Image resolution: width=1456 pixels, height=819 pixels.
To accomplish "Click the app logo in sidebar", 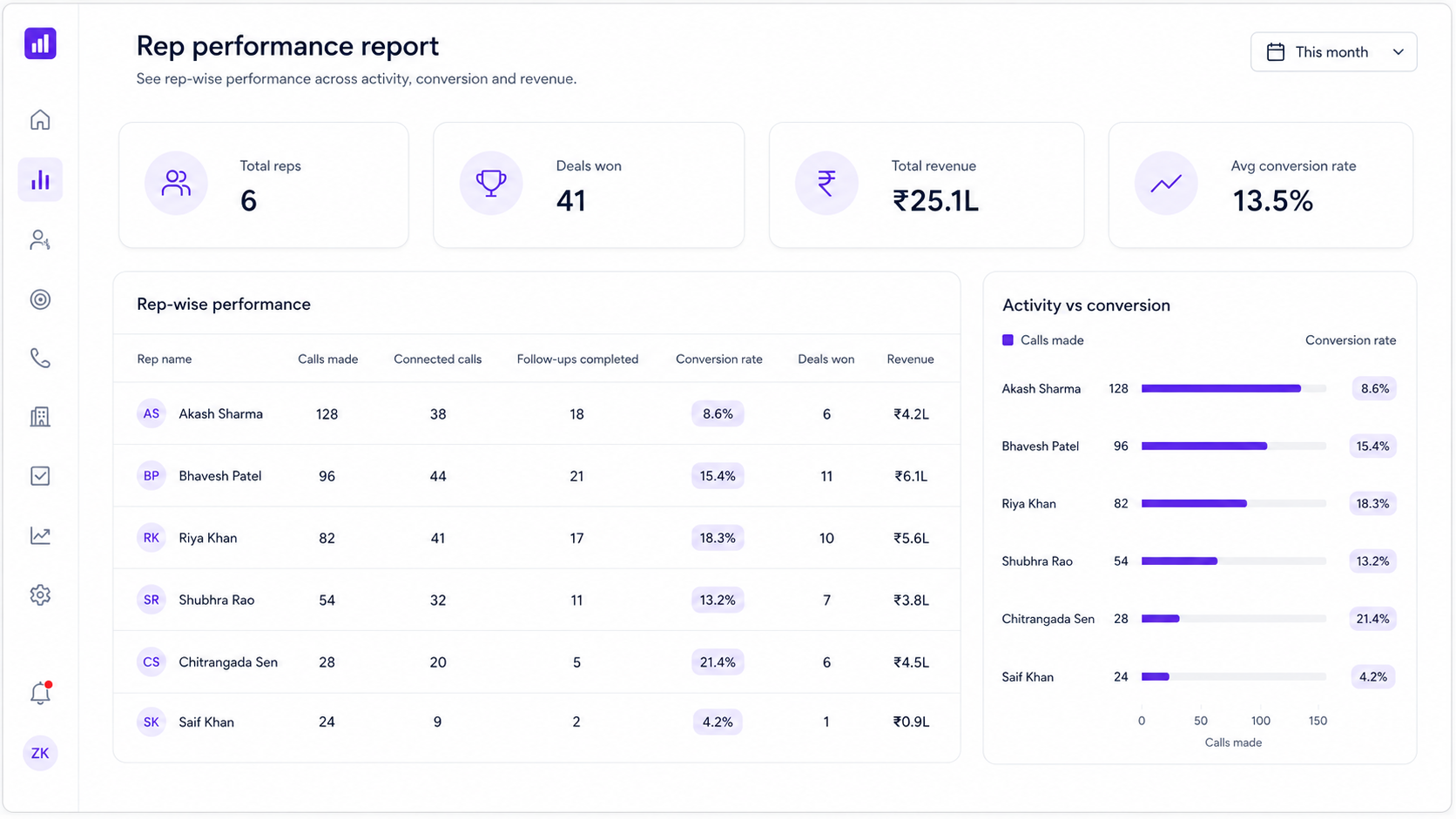I will coord(40,44).
